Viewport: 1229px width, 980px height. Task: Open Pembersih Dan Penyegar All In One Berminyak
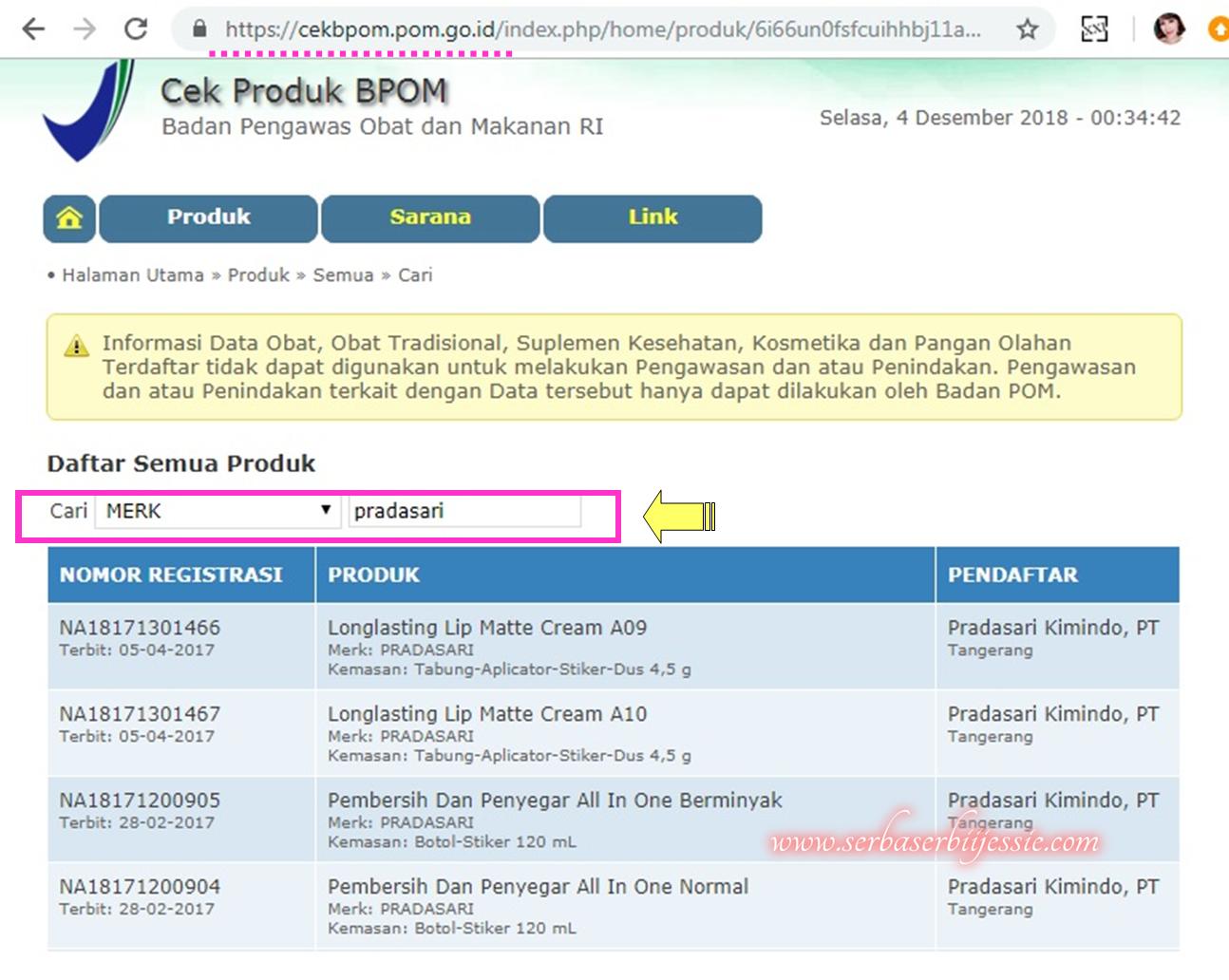[x=555, y=801]
